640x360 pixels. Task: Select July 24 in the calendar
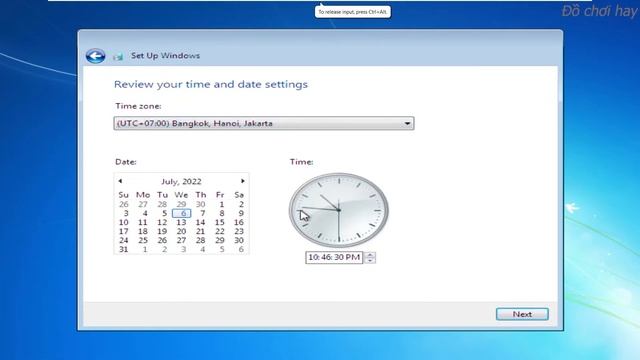123,240
